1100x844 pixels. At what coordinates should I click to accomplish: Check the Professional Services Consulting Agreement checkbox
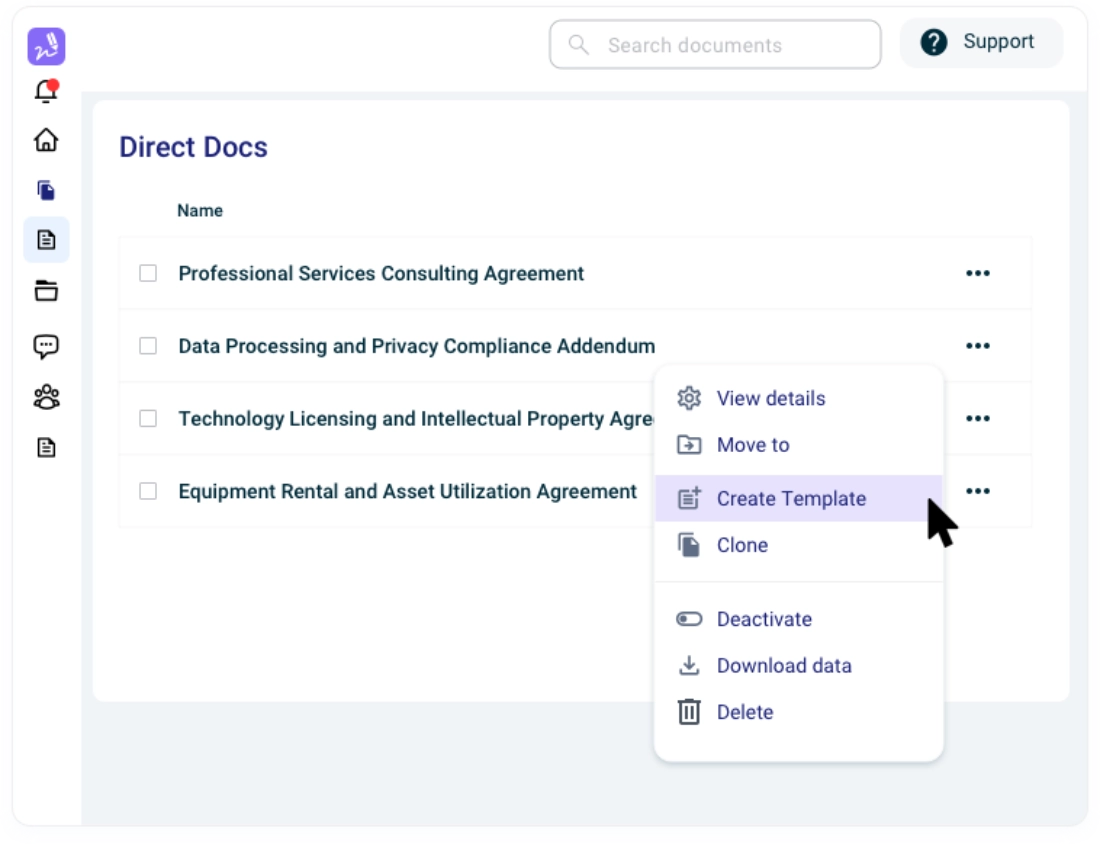(148, 273)
